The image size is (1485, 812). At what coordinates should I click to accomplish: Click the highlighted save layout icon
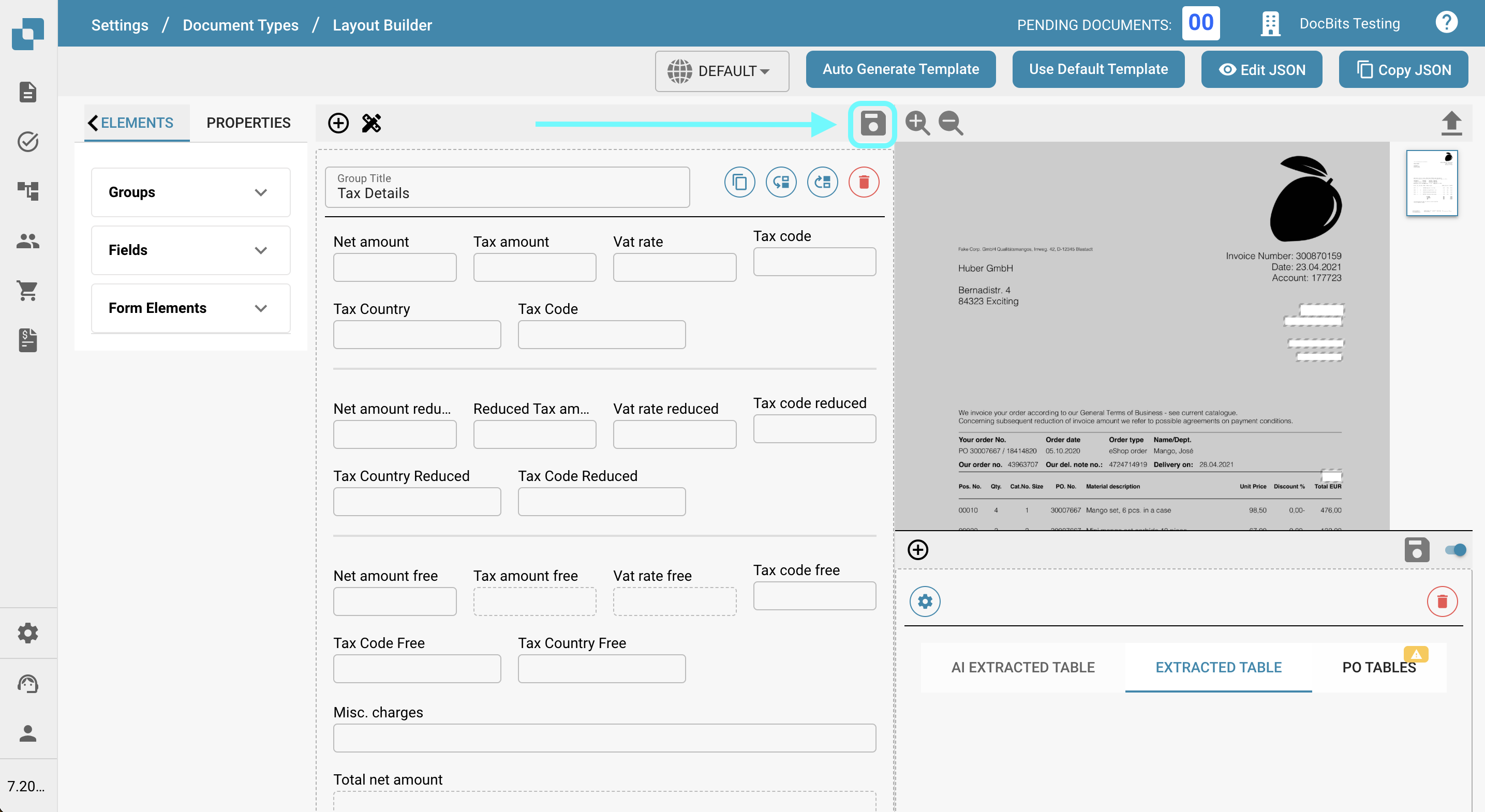(872, 123)
